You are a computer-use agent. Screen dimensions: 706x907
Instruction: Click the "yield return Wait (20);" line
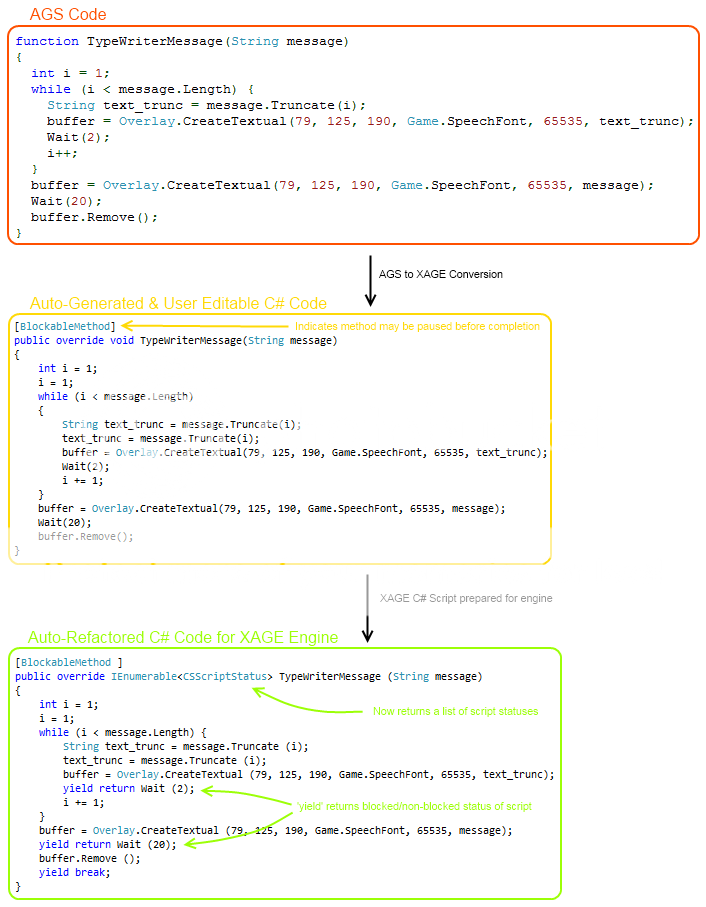click(x=108, y=845)
